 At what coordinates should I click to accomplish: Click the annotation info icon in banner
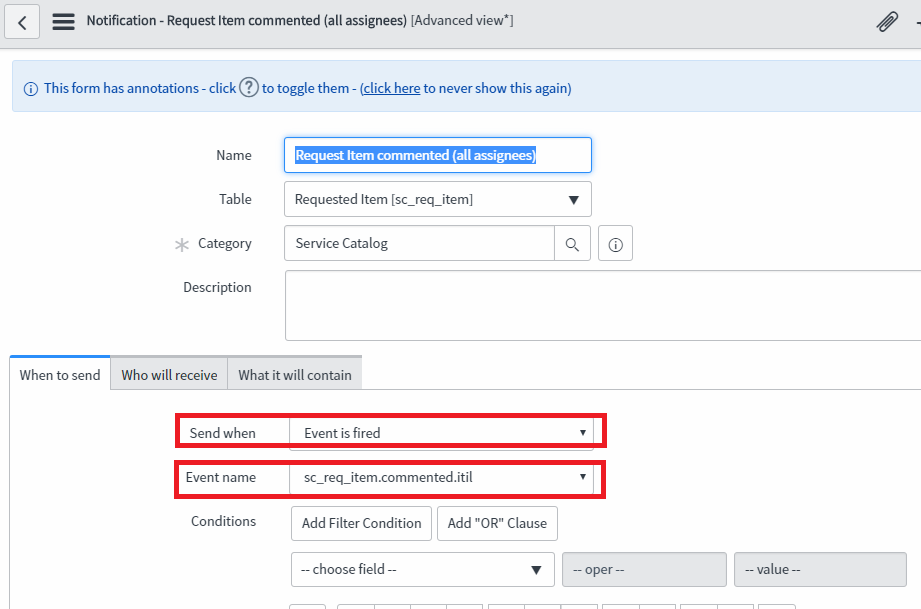tap(30, 89)
